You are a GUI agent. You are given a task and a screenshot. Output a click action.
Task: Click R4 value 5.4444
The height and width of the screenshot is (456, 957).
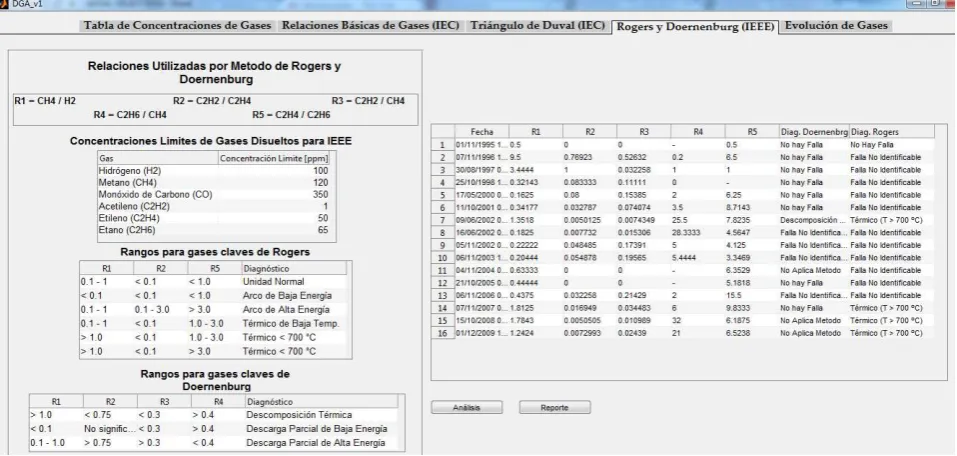(698, 258)
